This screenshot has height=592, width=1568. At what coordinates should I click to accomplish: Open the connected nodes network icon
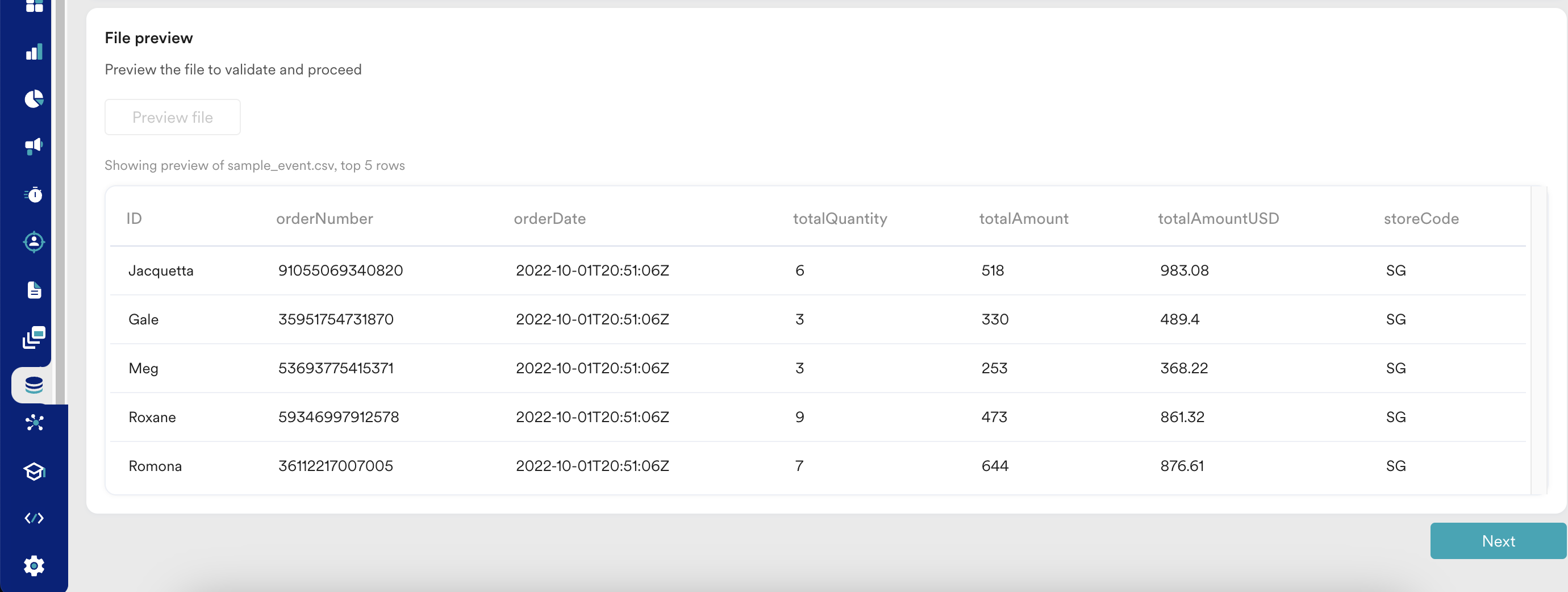[34, 423]
